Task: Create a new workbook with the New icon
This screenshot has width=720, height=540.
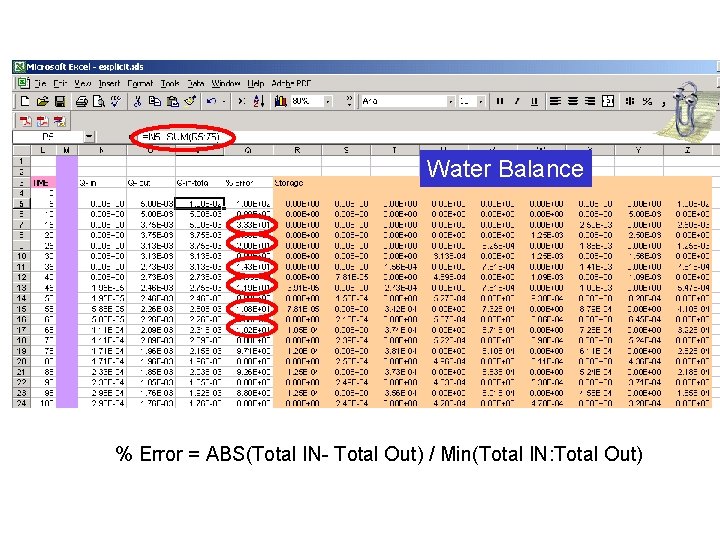Action: [25, 101]
